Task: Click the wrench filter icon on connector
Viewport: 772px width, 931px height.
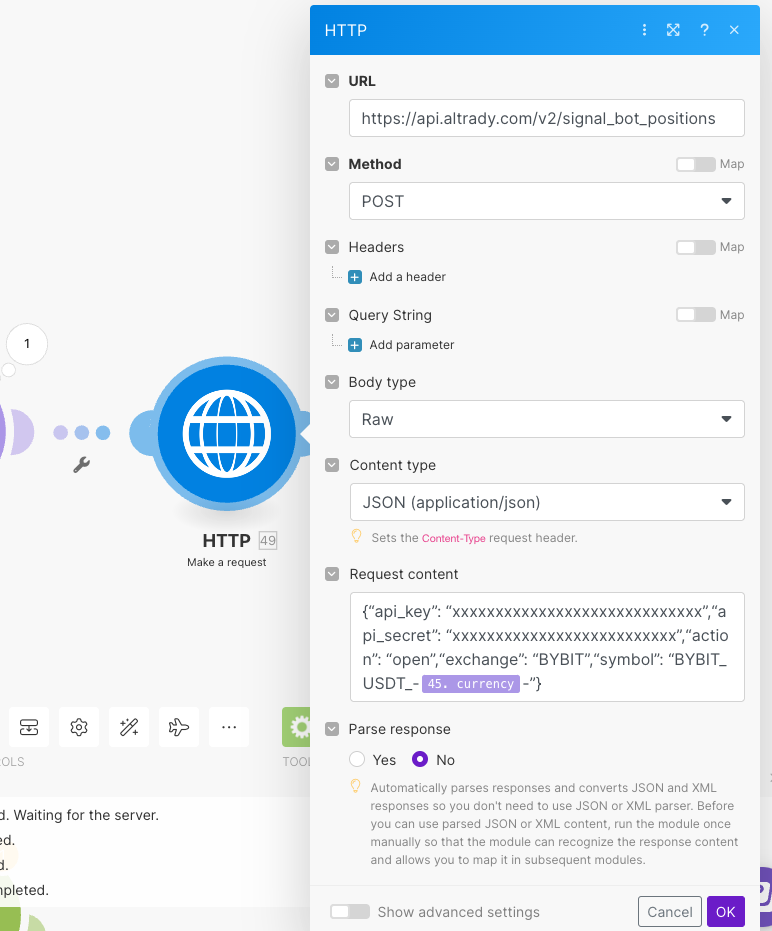Action: tap(82, 464)
